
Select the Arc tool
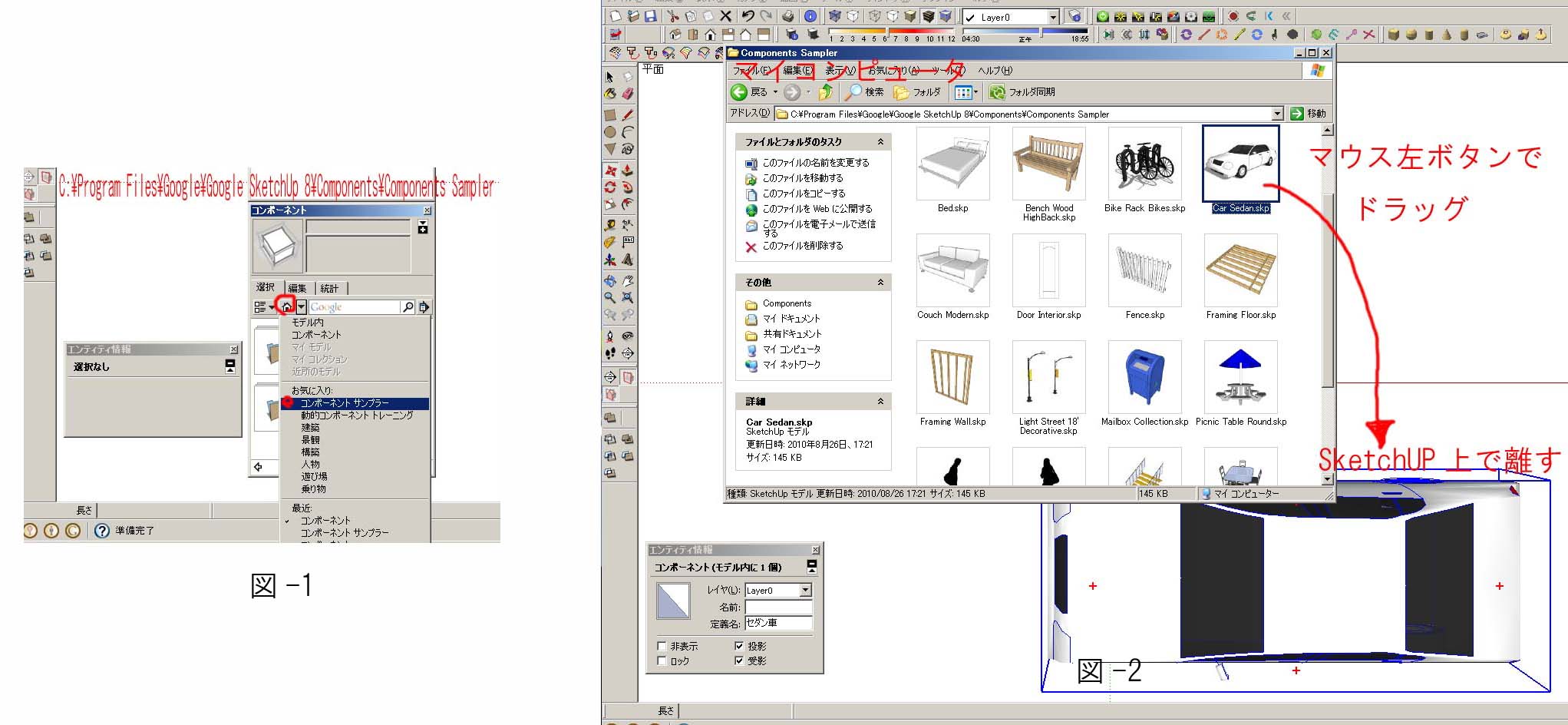pos(628,132)
